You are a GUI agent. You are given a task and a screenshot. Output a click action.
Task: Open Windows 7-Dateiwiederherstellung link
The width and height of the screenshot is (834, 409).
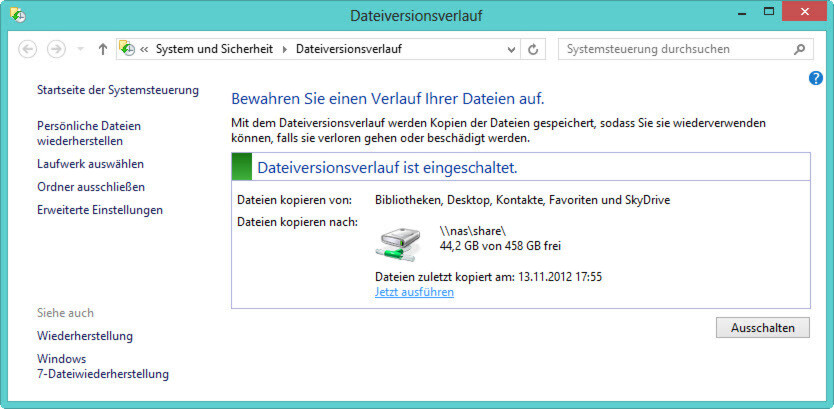(x=103, y=366)
